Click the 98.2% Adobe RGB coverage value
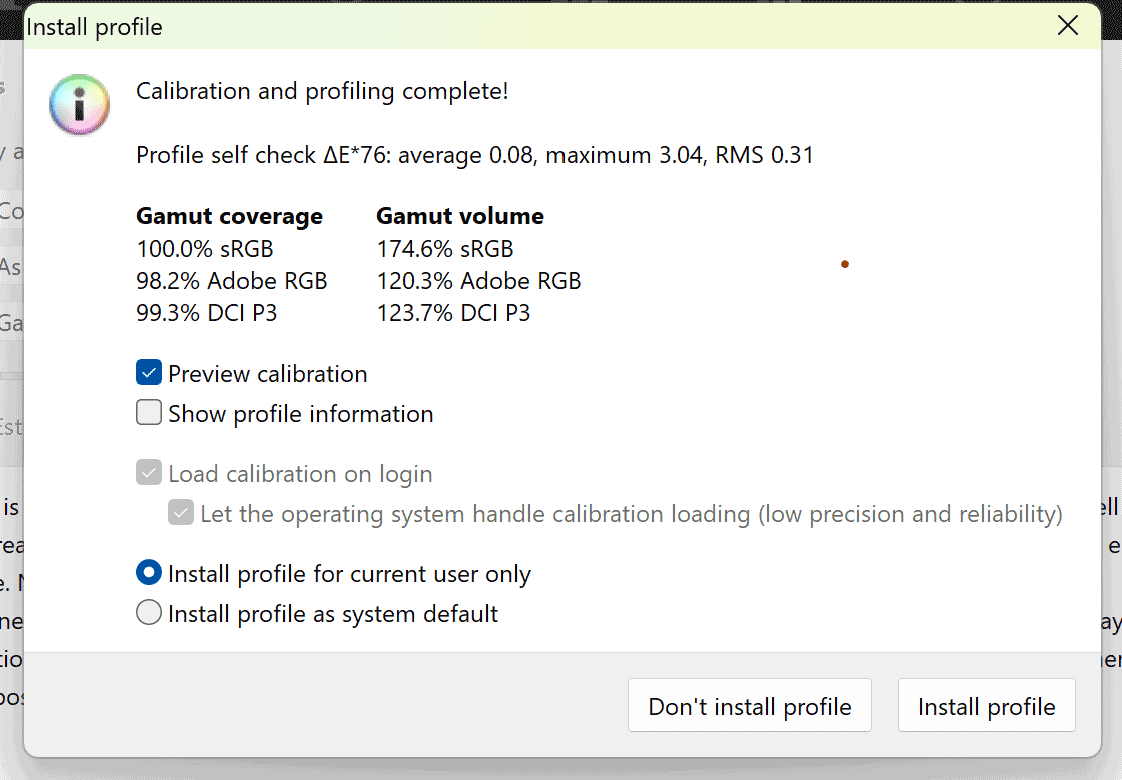The height and width of the screenshot is (780, 1122). (232, 281)
